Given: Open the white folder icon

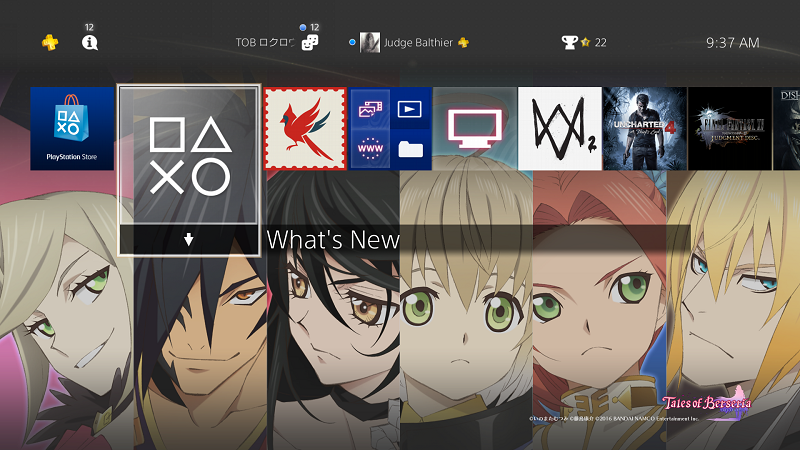Looking at the screenshot, I should pos(410,148).
